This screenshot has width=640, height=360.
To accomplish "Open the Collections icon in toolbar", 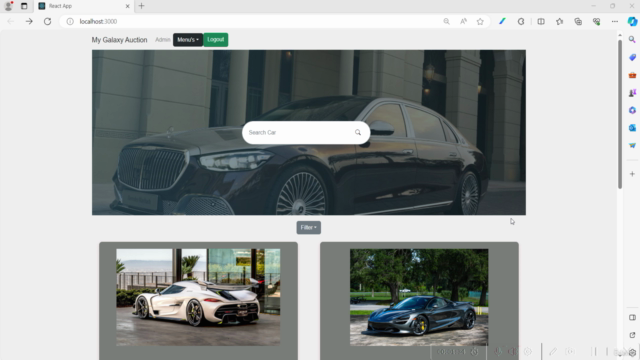I will coord(578,22).
